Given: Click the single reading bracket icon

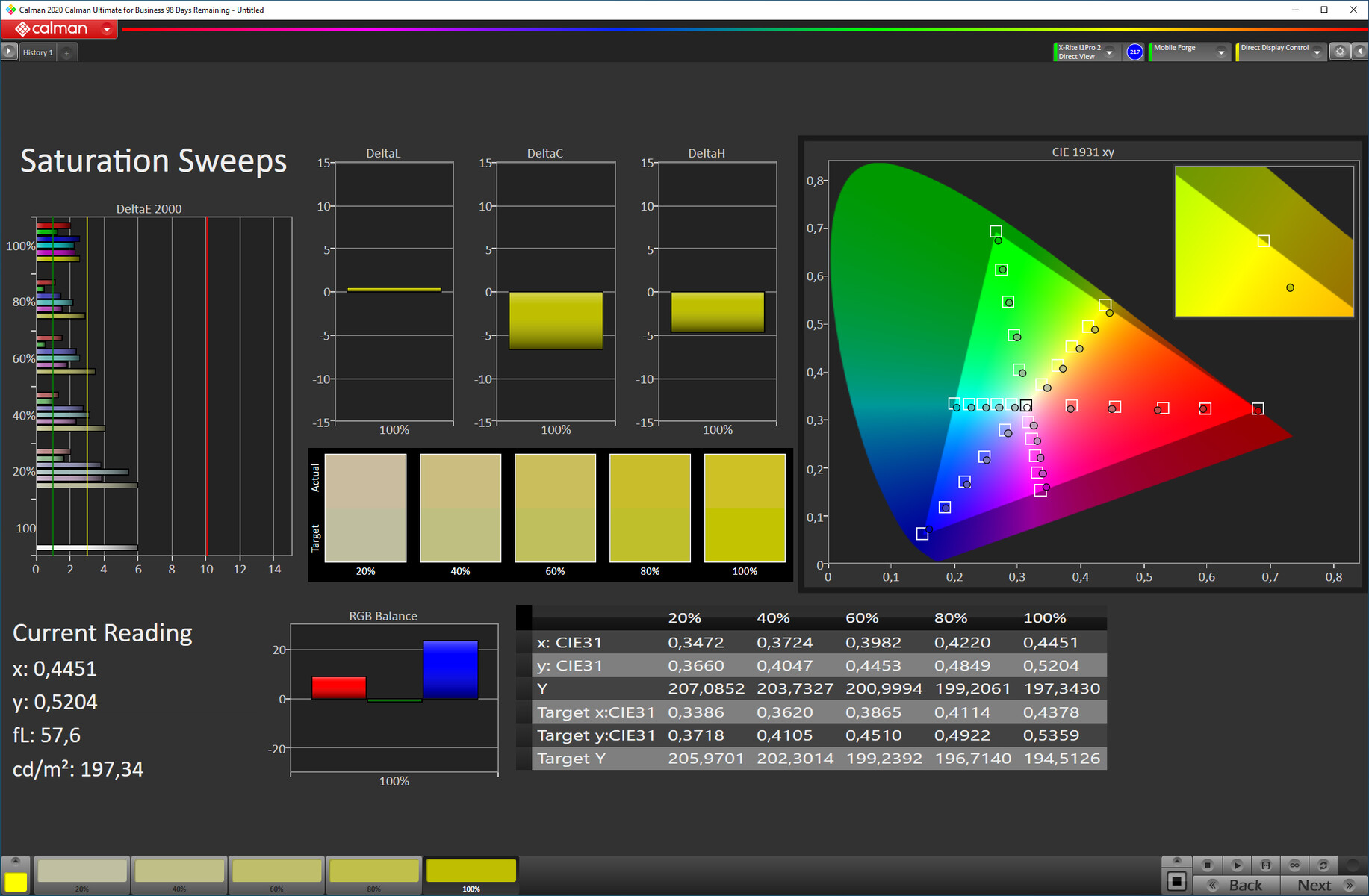Looking at the screenshot, I should (1266, 865).
